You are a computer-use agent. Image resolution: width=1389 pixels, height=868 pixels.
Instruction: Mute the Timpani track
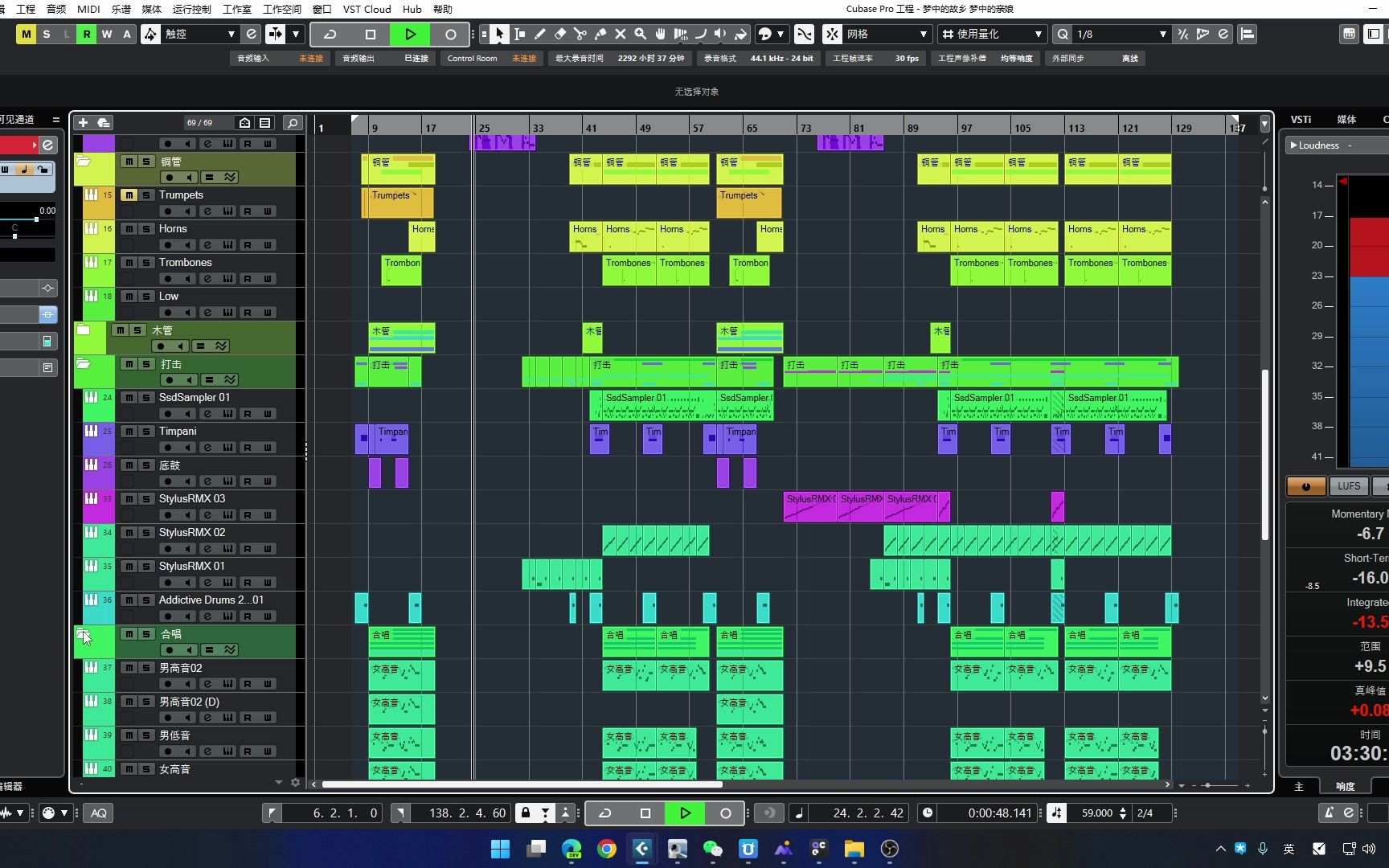[129, 432]
